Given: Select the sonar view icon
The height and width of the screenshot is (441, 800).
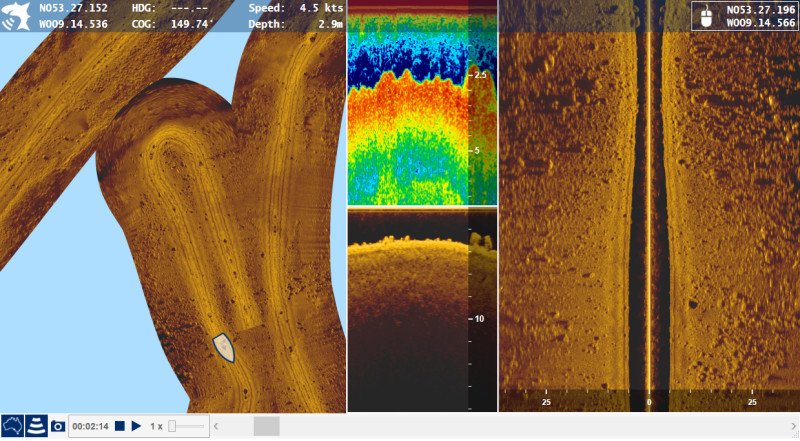Looking at the screenshot, I should pos(36,426).
